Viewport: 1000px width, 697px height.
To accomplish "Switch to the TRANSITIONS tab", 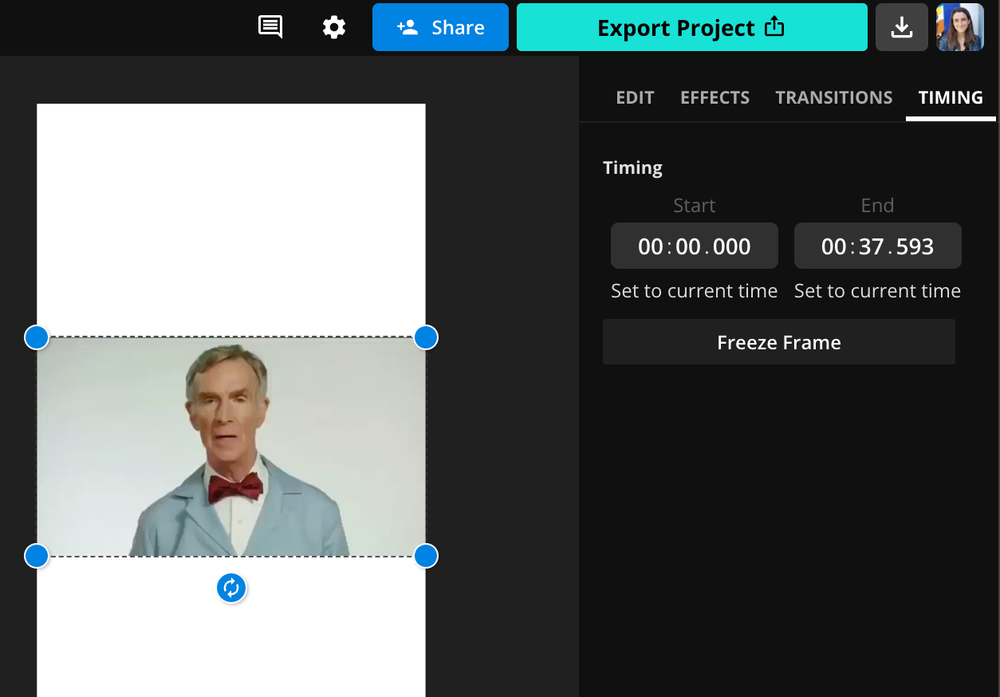I will point(834,97).
